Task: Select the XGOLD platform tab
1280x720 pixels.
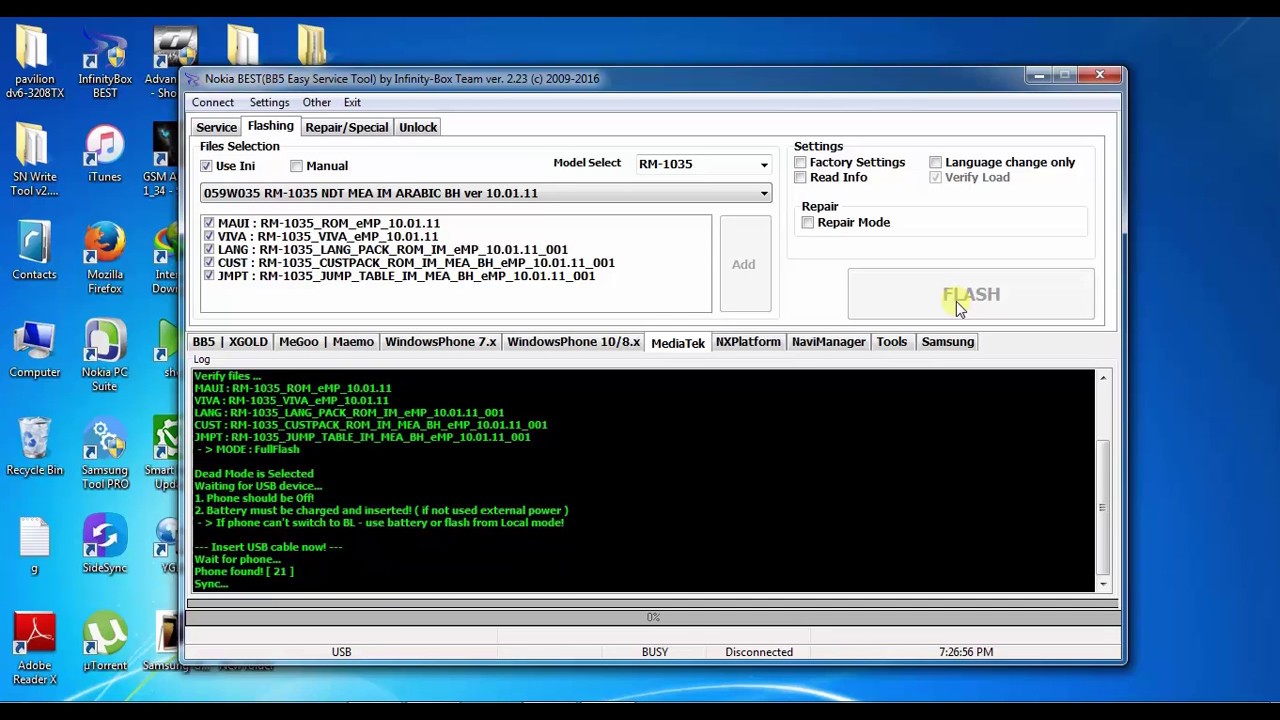Action: click(x=248, y=342)
